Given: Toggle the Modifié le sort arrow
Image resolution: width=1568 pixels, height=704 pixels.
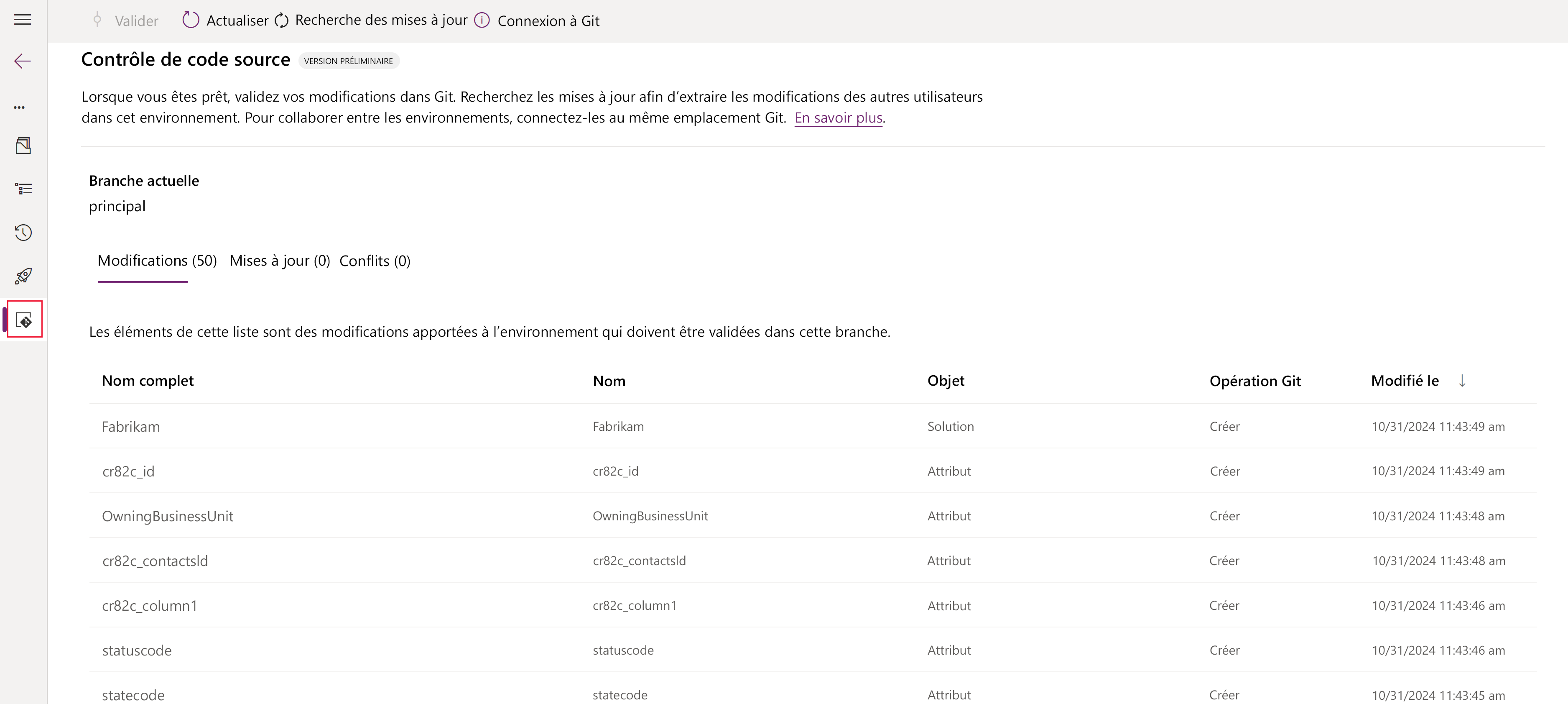Looking at the screenshot, I should click(1461, 381).
